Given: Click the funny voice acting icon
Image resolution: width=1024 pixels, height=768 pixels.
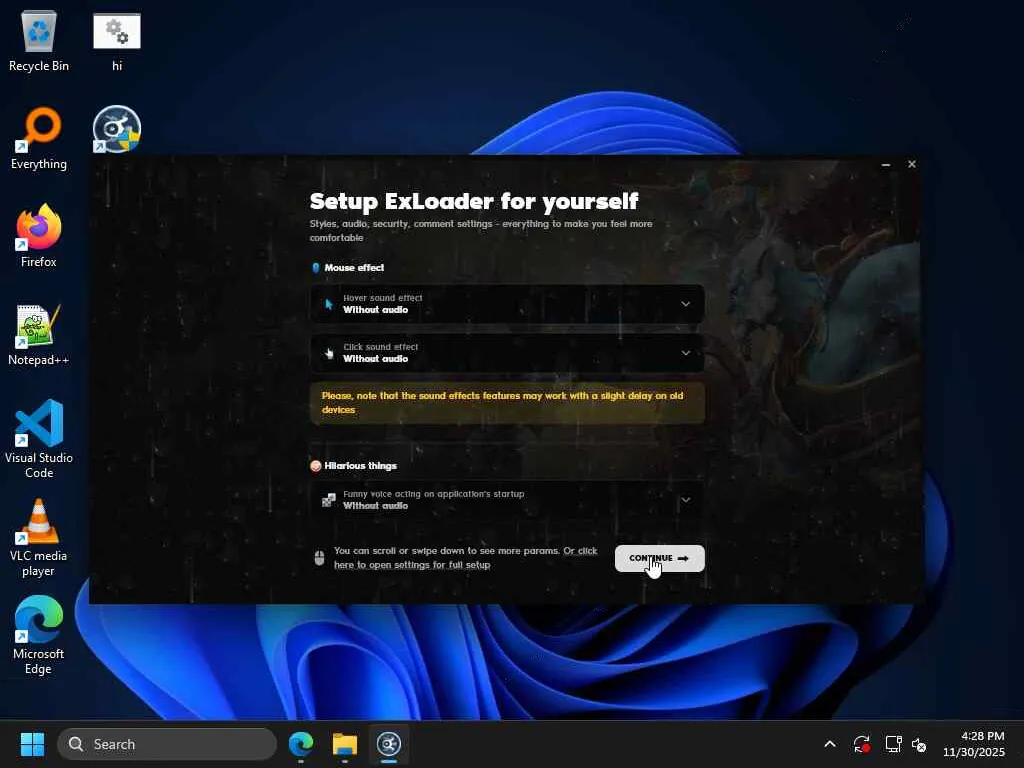Looking at the screenshot, I should click(x=328, y=500).
